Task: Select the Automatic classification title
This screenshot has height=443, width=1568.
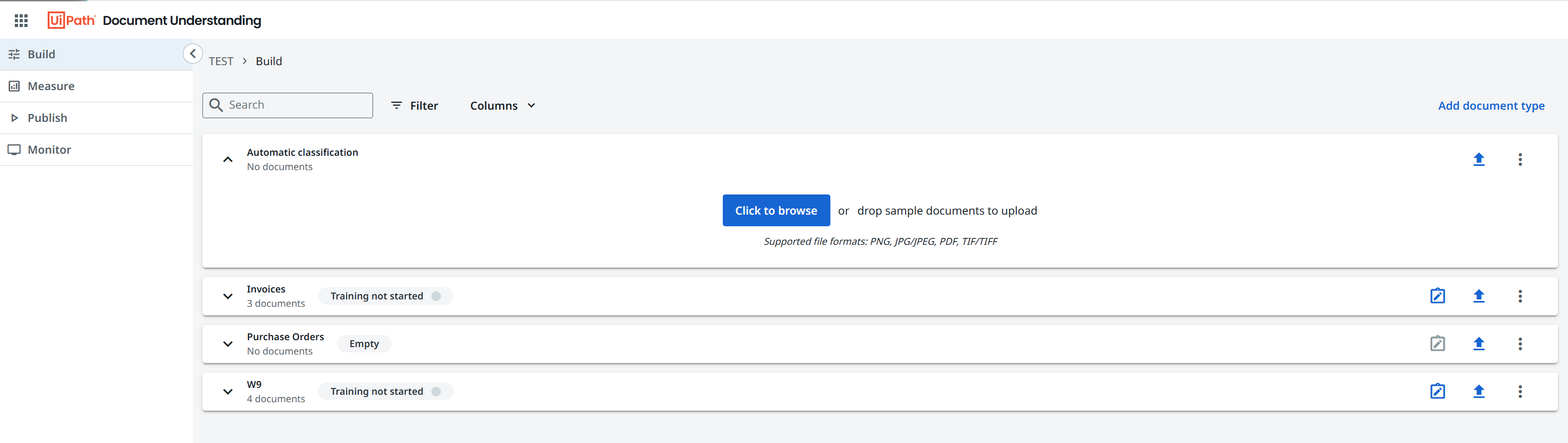Action: [x=303, y=152]
